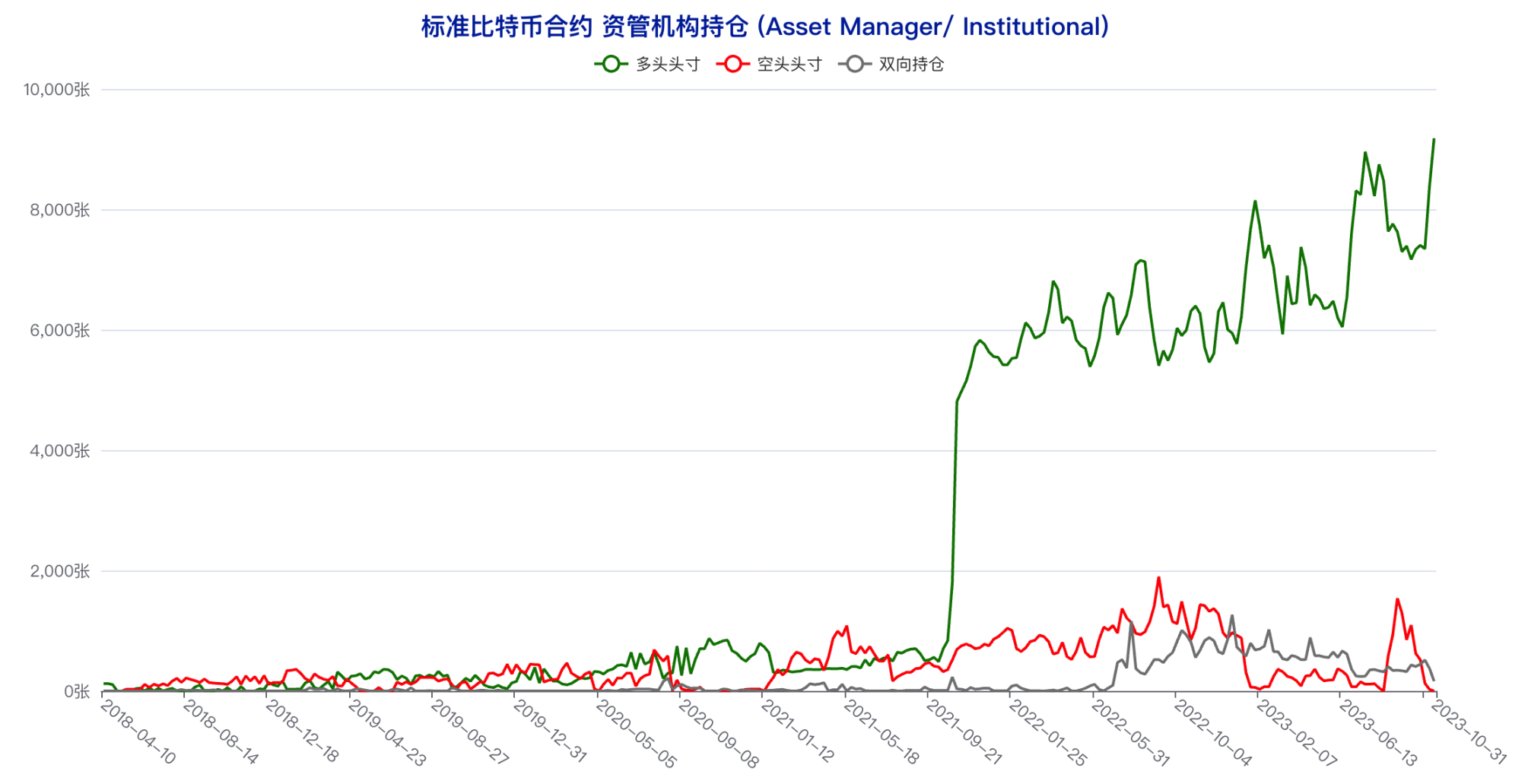Toggle the 空头头寸 legend series
This screenshot has width=1528, height=784.
click(769, 65)
